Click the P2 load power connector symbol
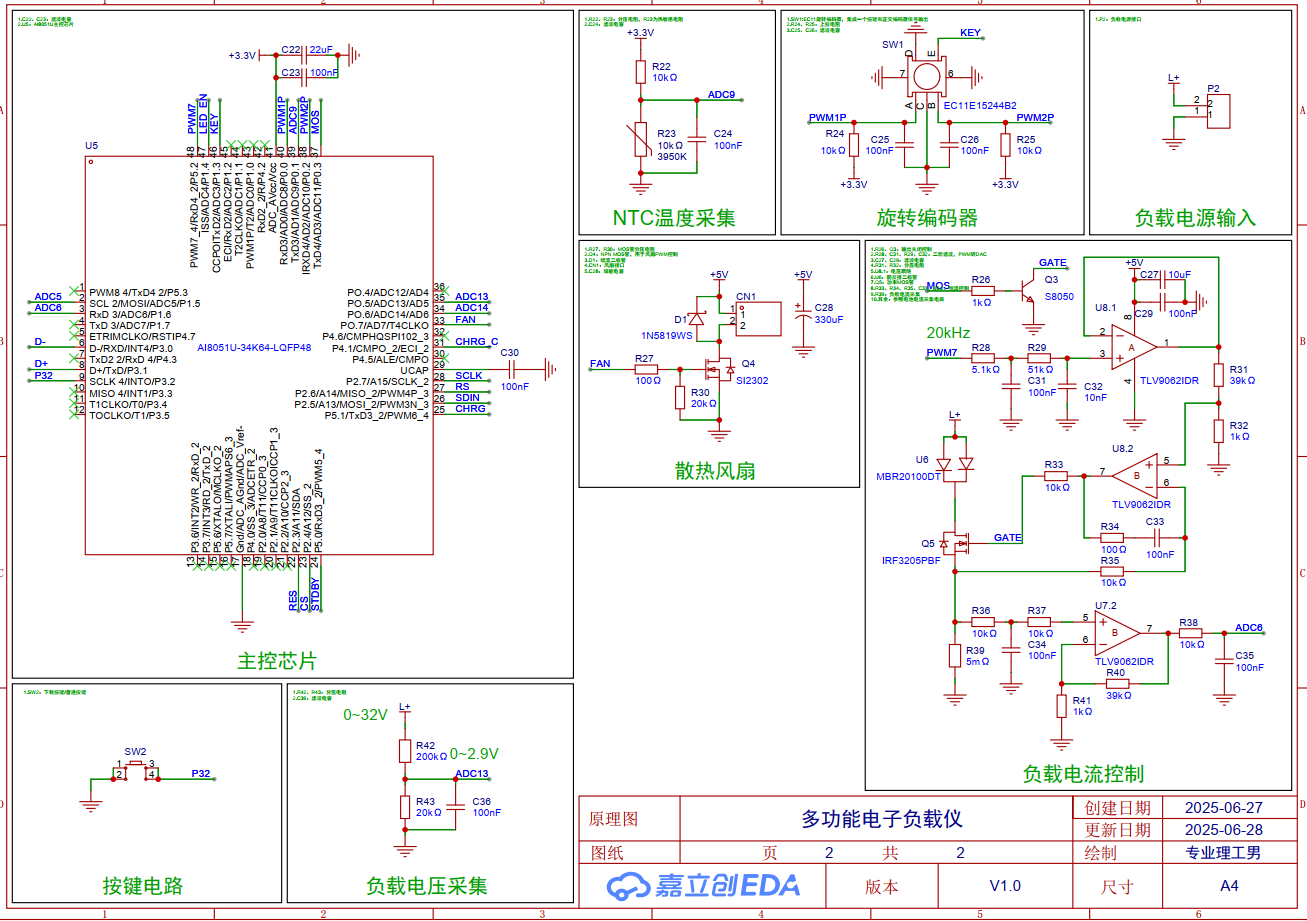Image resolution: width=1307 pixels, height=921 pixels. (1217, 109)
